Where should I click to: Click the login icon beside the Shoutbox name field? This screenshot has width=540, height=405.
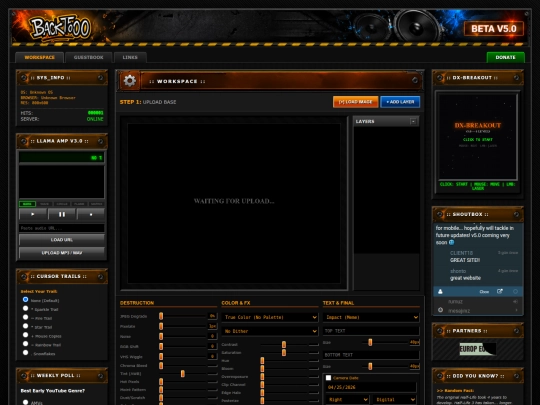[x=516, y=301]
